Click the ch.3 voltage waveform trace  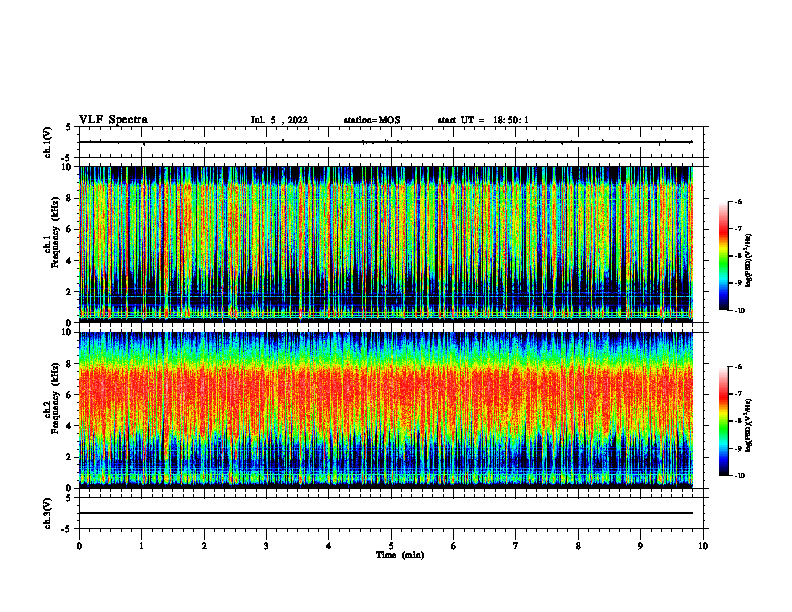click(386, 513)
